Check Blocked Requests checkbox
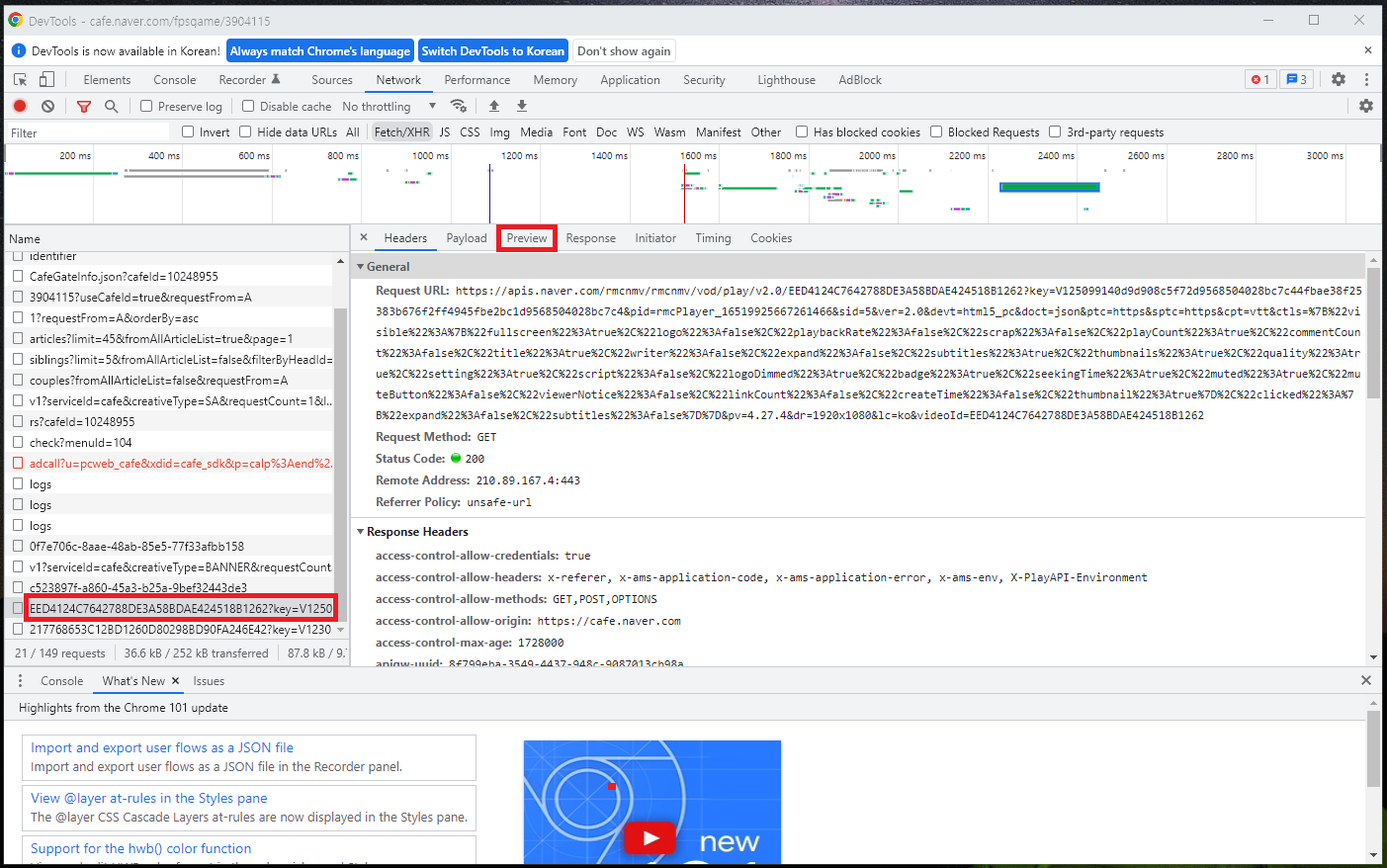1387x868 pixels. [x=936, y=131]
